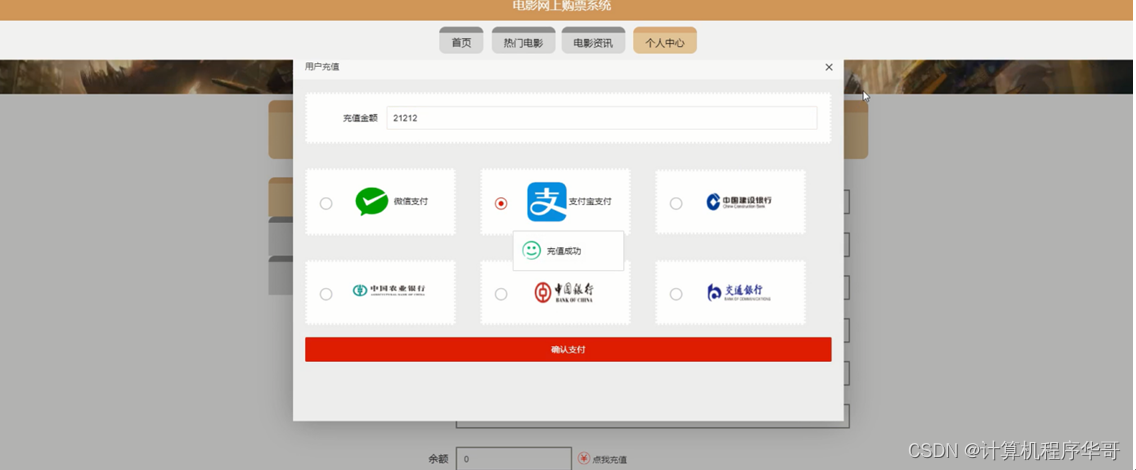Select the Bank of China radio button
1136x470 pixels.
click(x=501, y=294)
